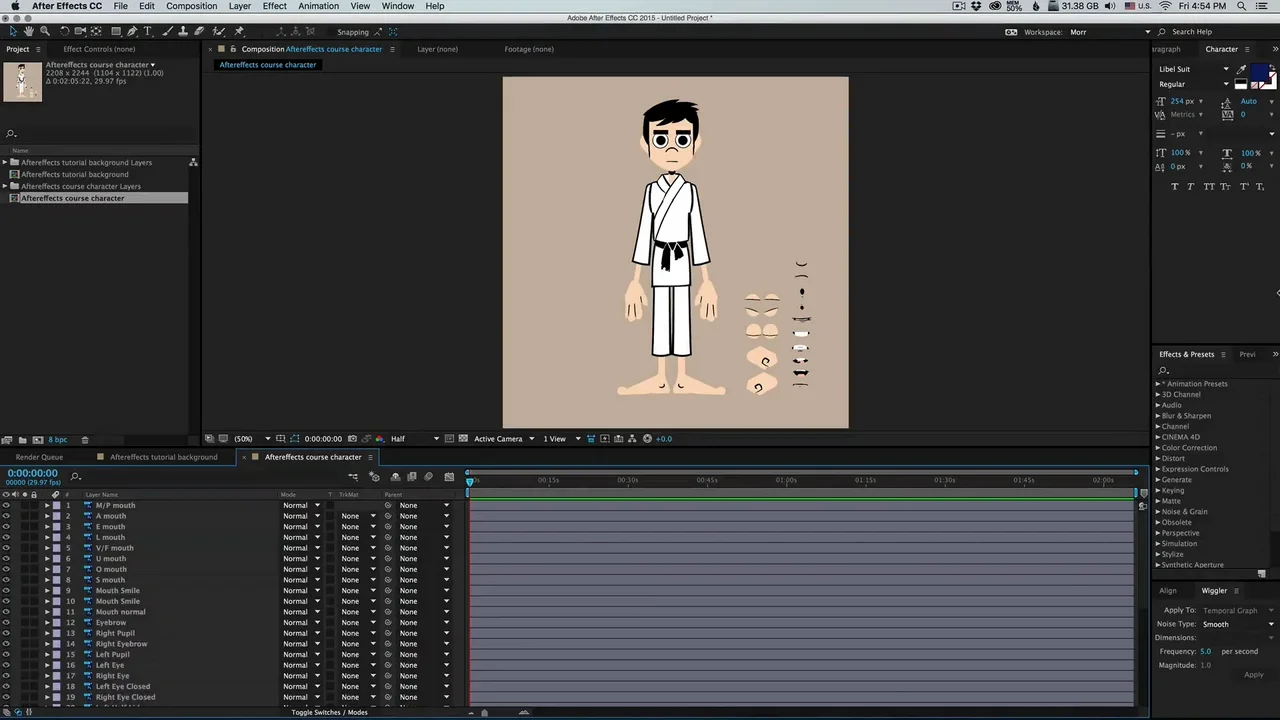Select the Hand tool
Image resolution: width=1280 pixels, height=720 pixels.
[x=29, y=31]
